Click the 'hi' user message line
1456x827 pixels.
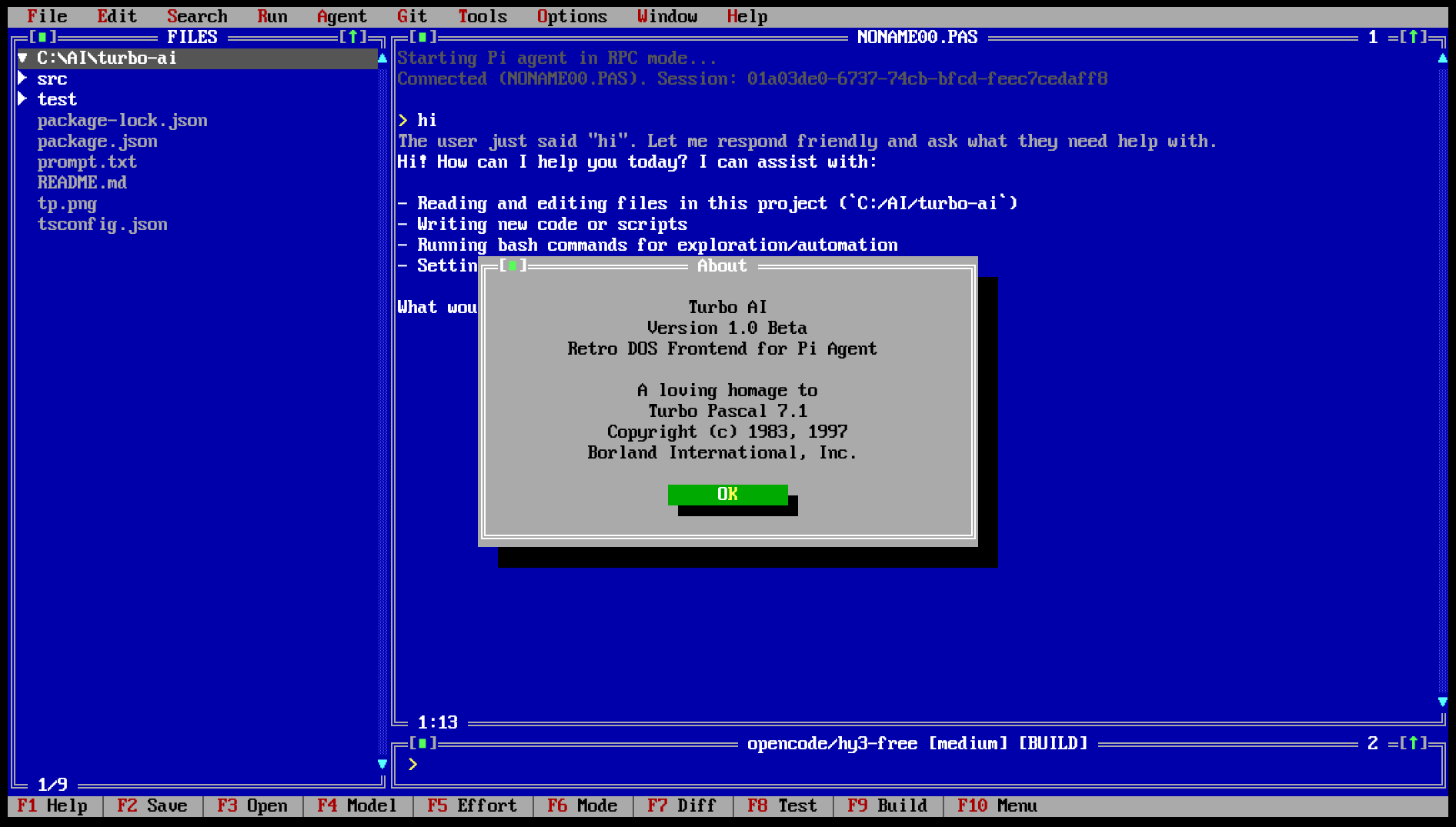point(418,120)
